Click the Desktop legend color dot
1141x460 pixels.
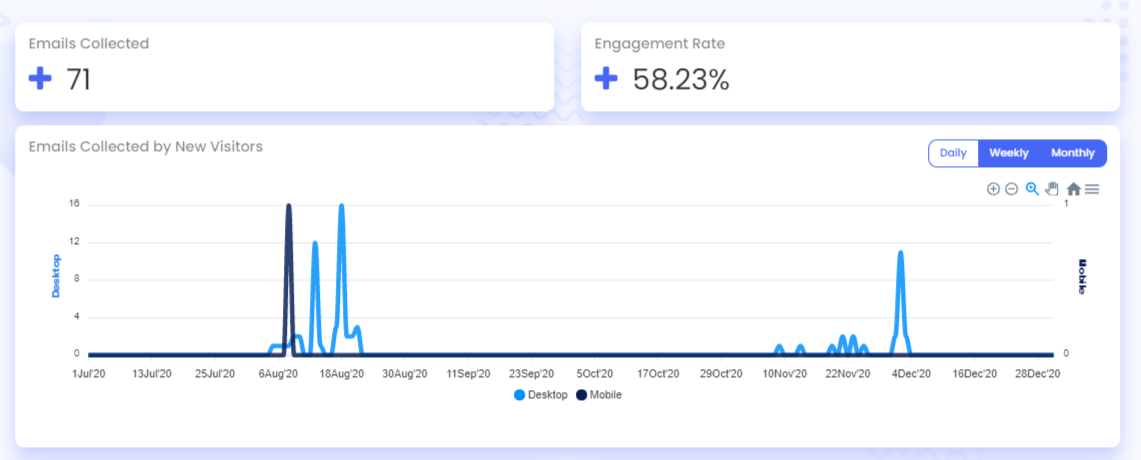pos(520,395)
